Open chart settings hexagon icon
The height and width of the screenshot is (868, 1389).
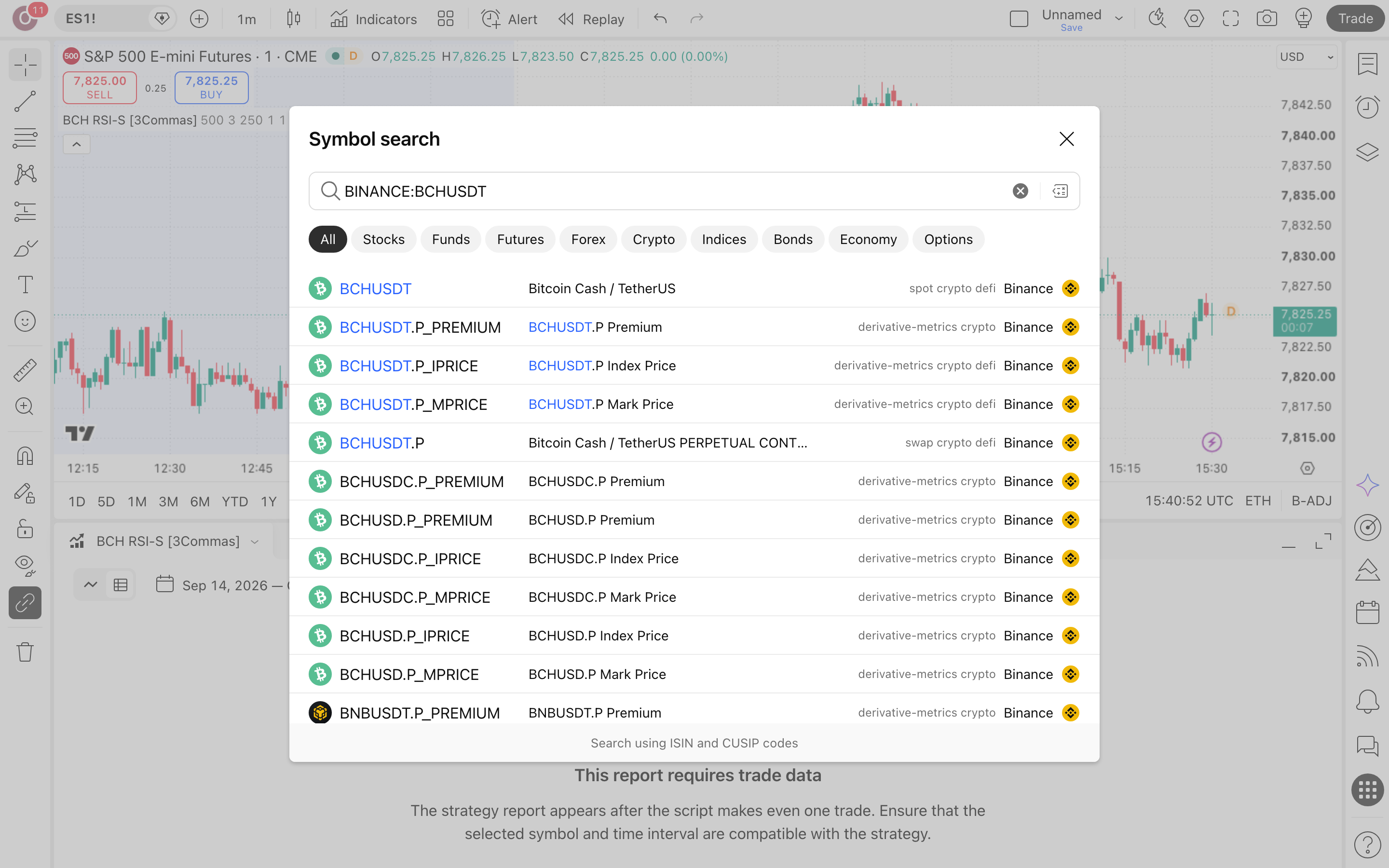click(x=1194, y=19)
